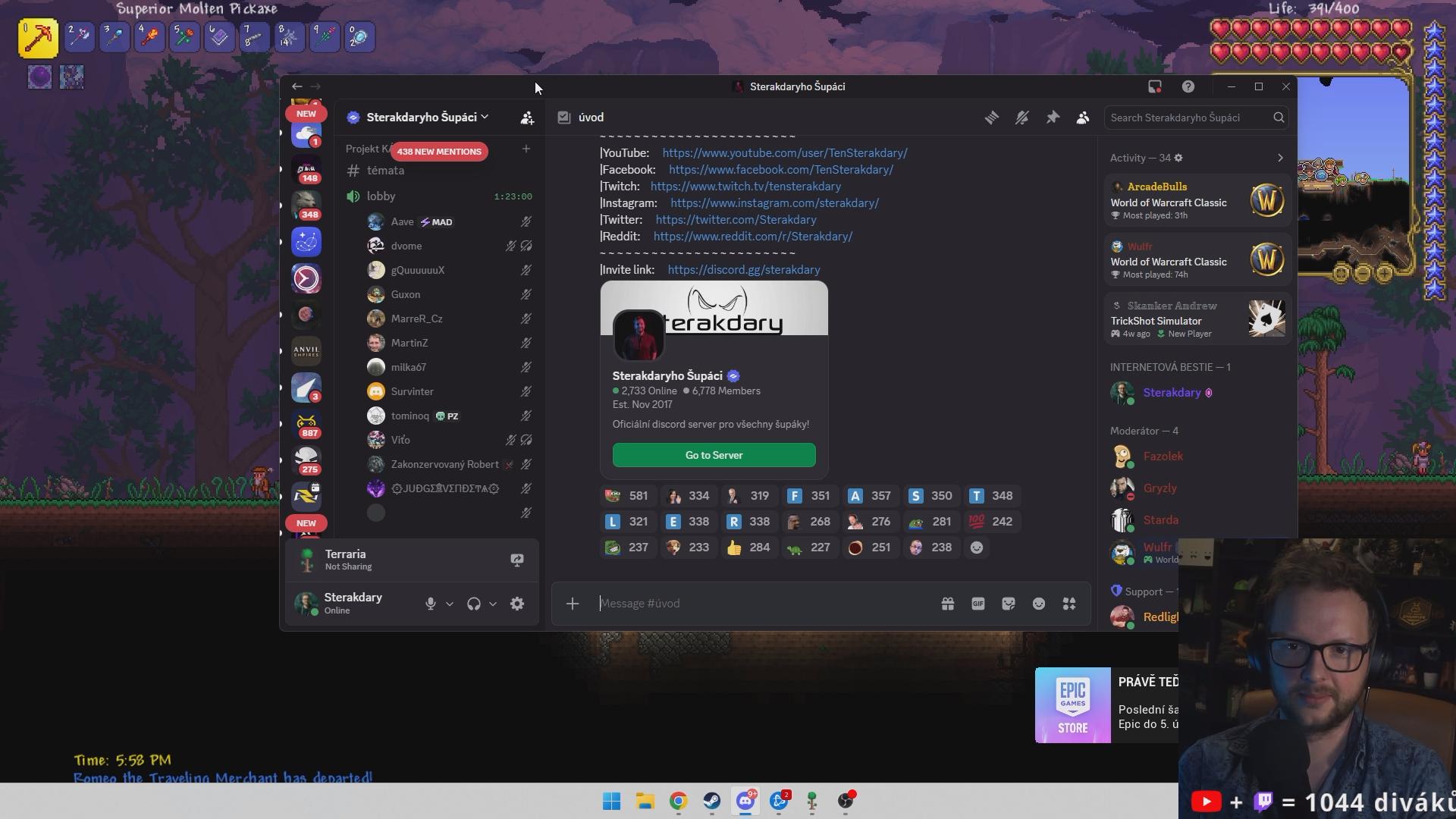Join the lobby voice channel
This screenshot has width=1456, height=819.
point(381,196)
